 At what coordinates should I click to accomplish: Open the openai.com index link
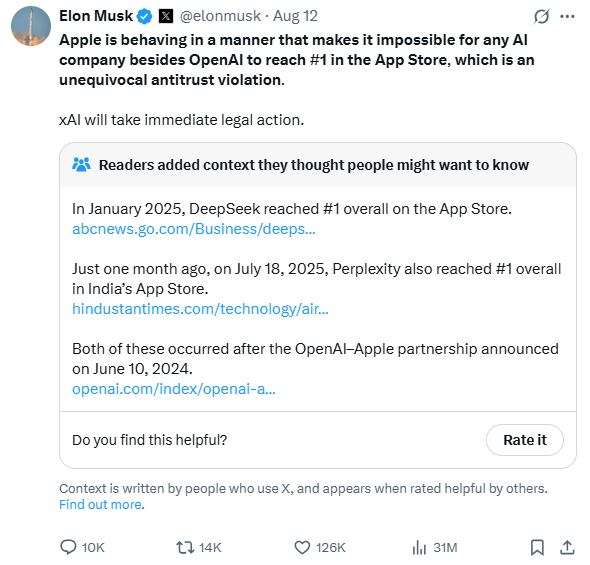coord(174,389)
